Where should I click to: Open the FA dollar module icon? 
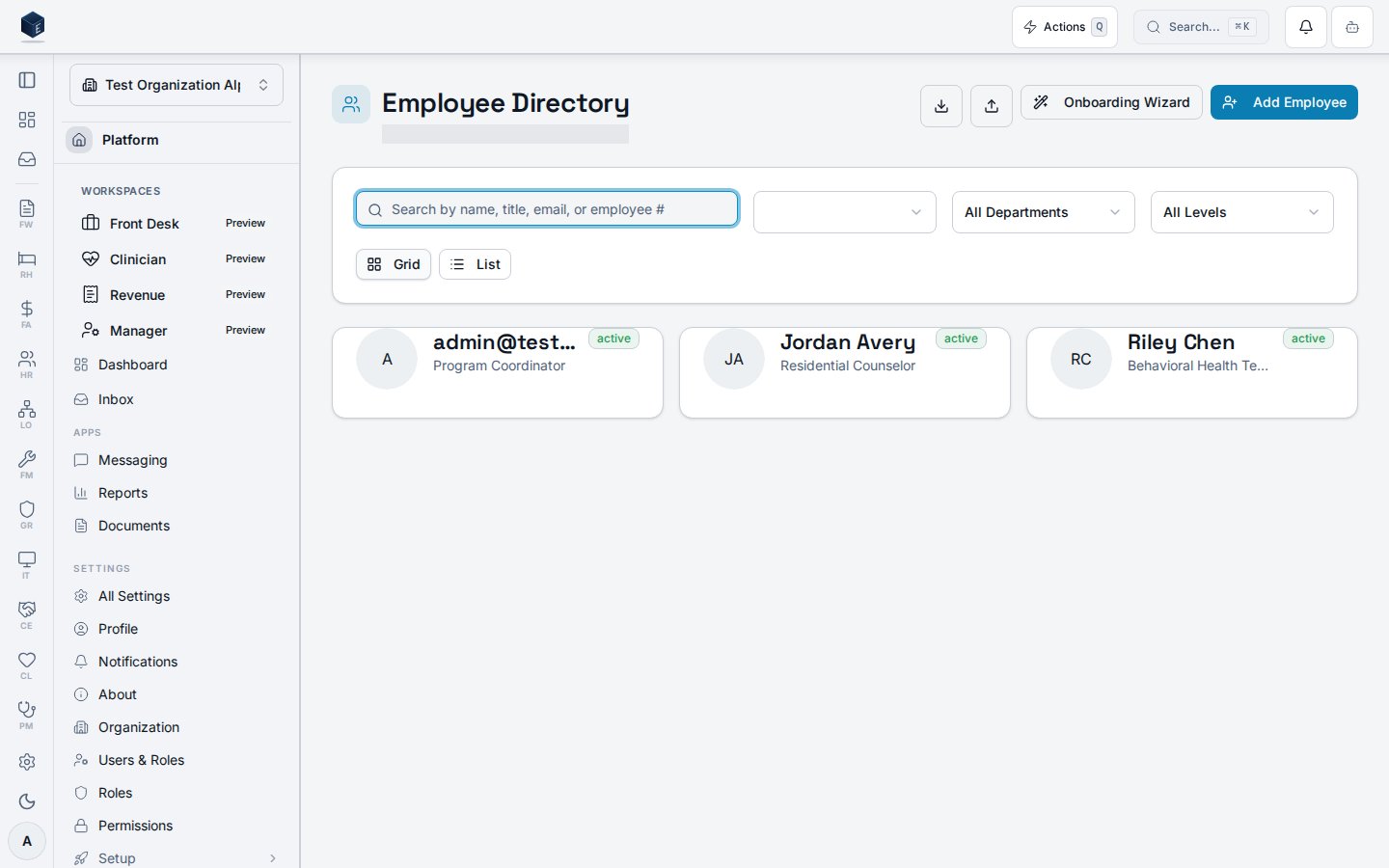click(27, 313)
